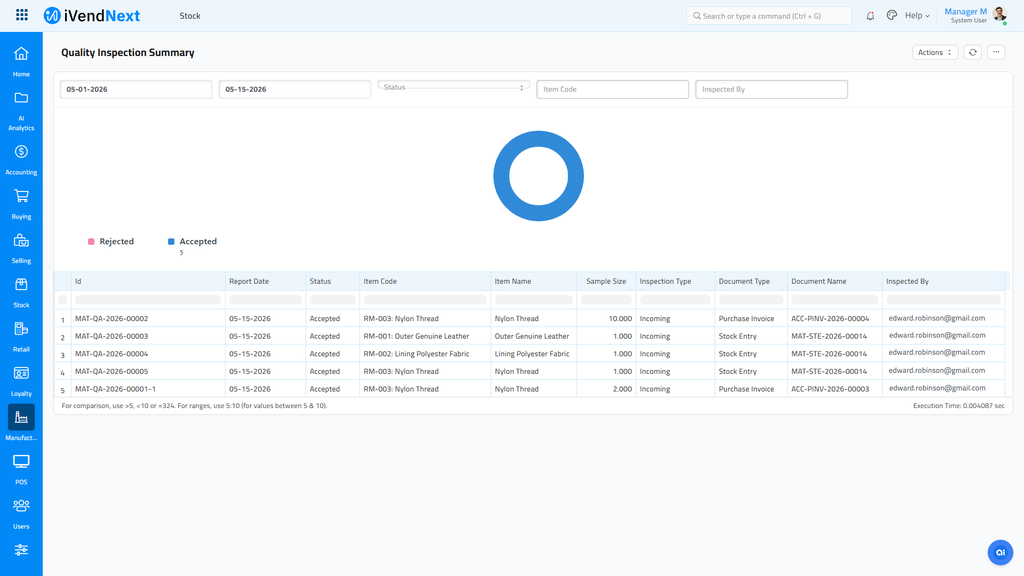Open Retail module in the sidebar
This screenshot has height=576, width=1024.
21,337
